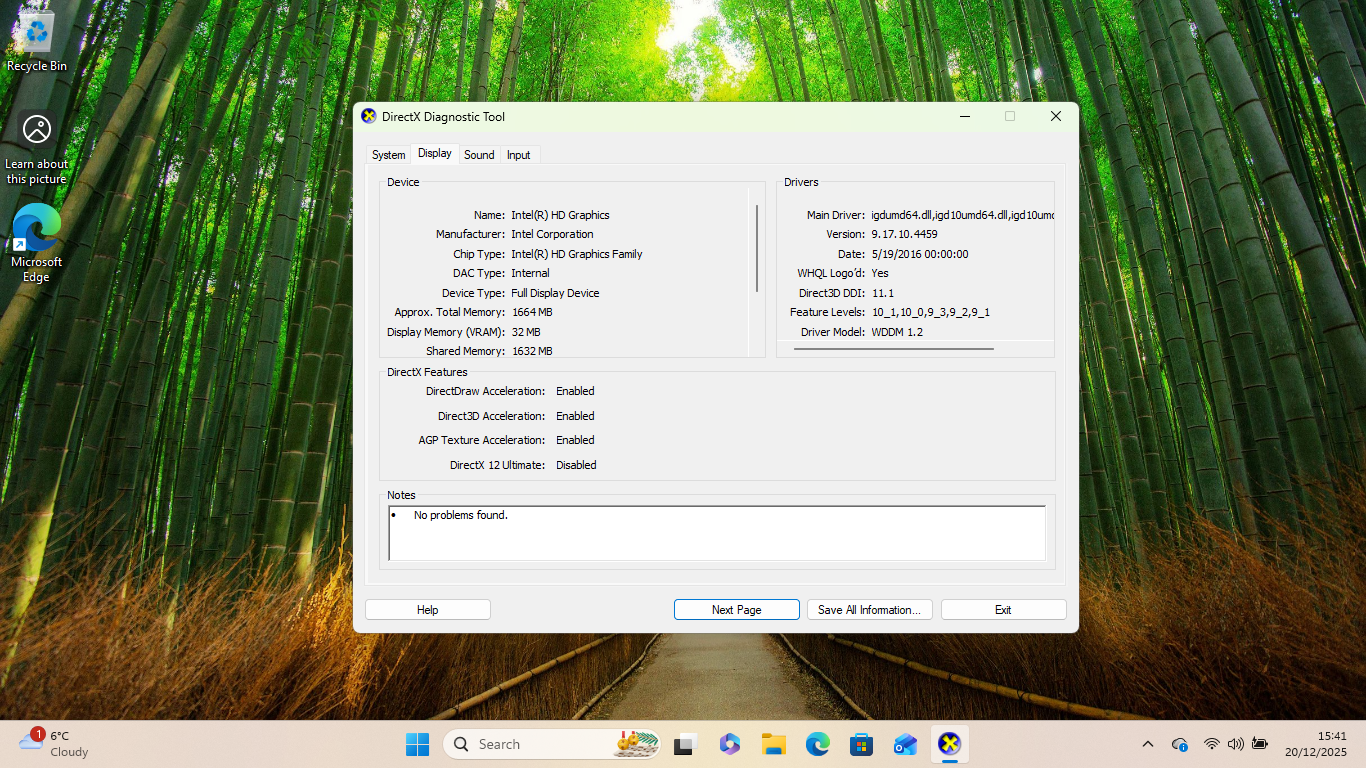Open the Wi-Fi icon in the system tray
Viewport: 1366px width, 768px height.
point(1212,744)
